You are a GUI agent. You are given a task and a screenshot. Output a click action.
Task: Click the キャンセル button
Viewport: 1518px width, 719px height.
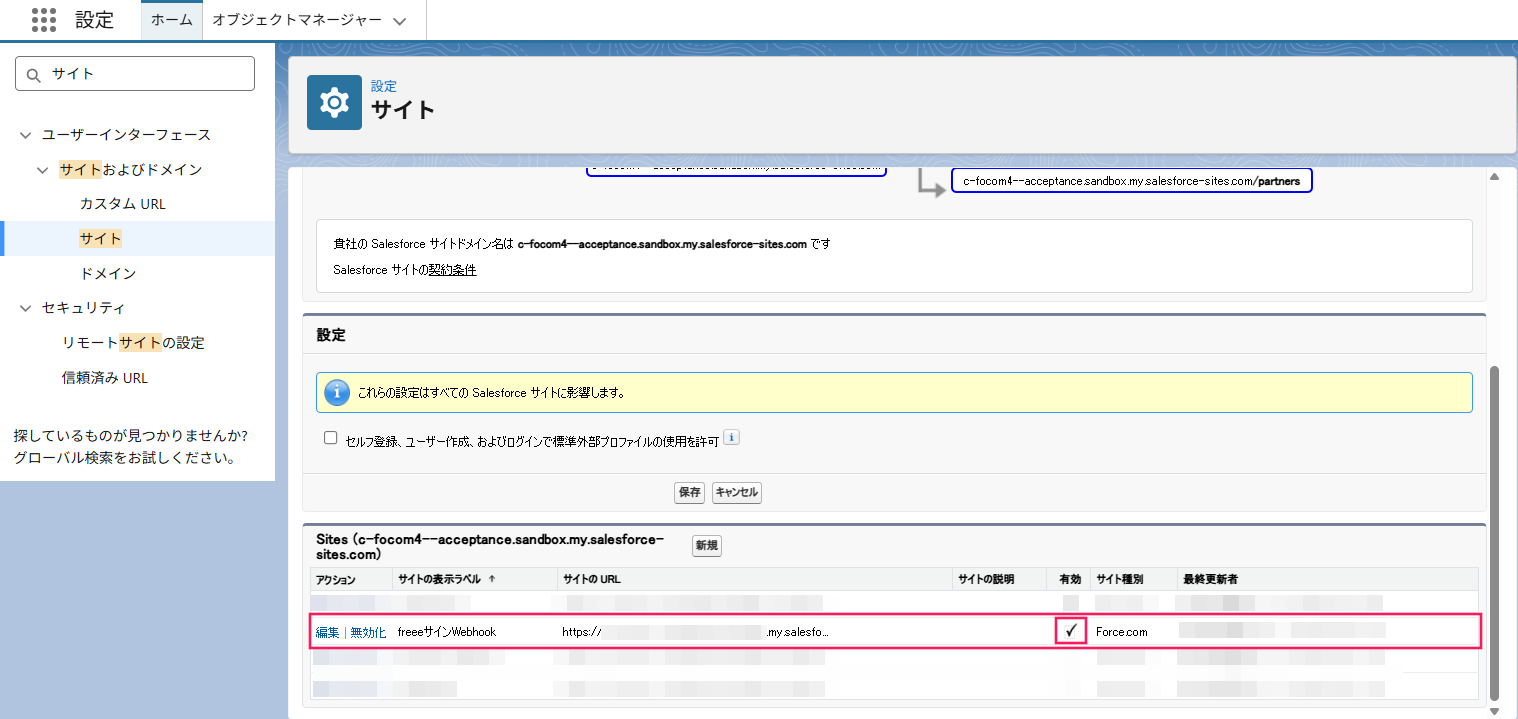point(737,493)
